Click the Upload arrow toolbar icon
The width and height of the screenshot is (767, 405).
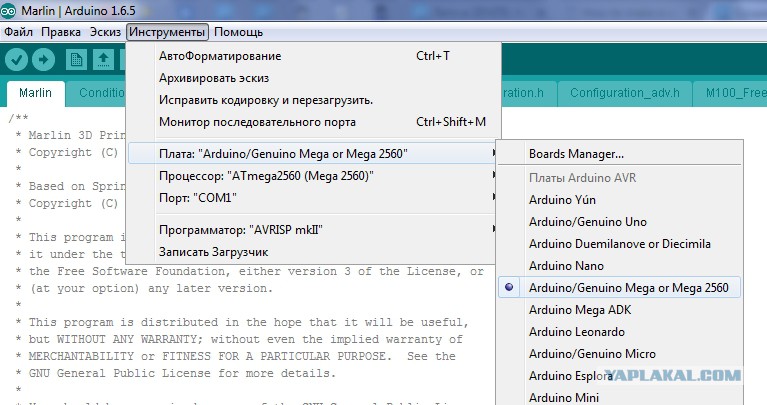point(44,60)
